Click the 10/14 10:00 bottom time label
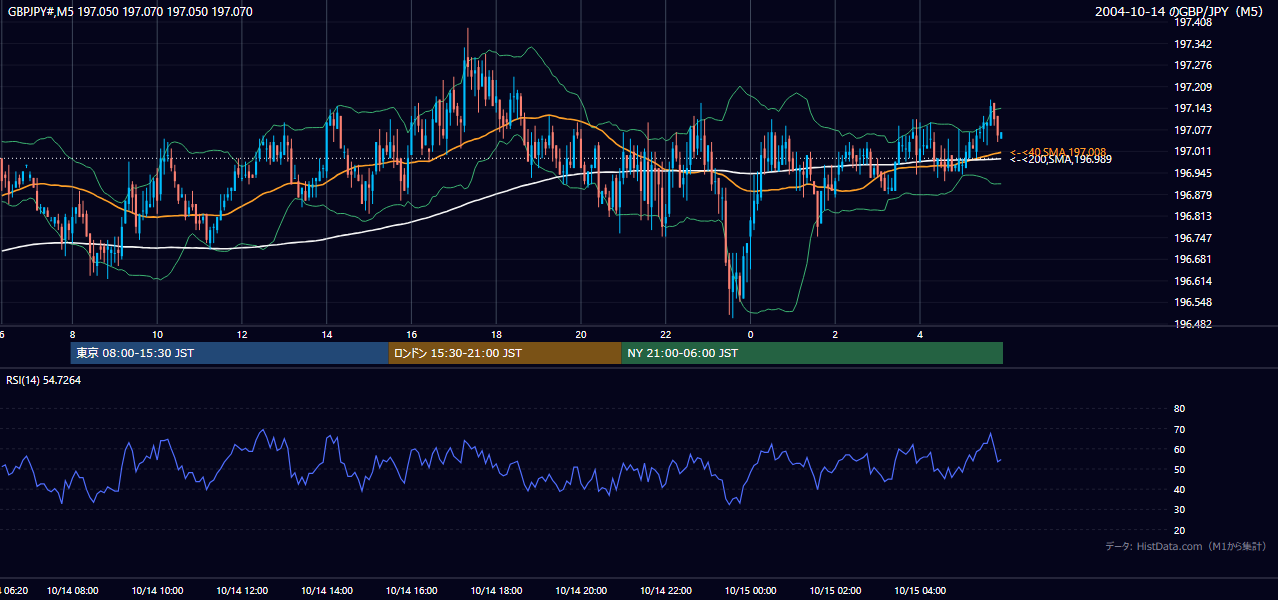This screenshot has height=600, width=1278. (x=157, y=590)
